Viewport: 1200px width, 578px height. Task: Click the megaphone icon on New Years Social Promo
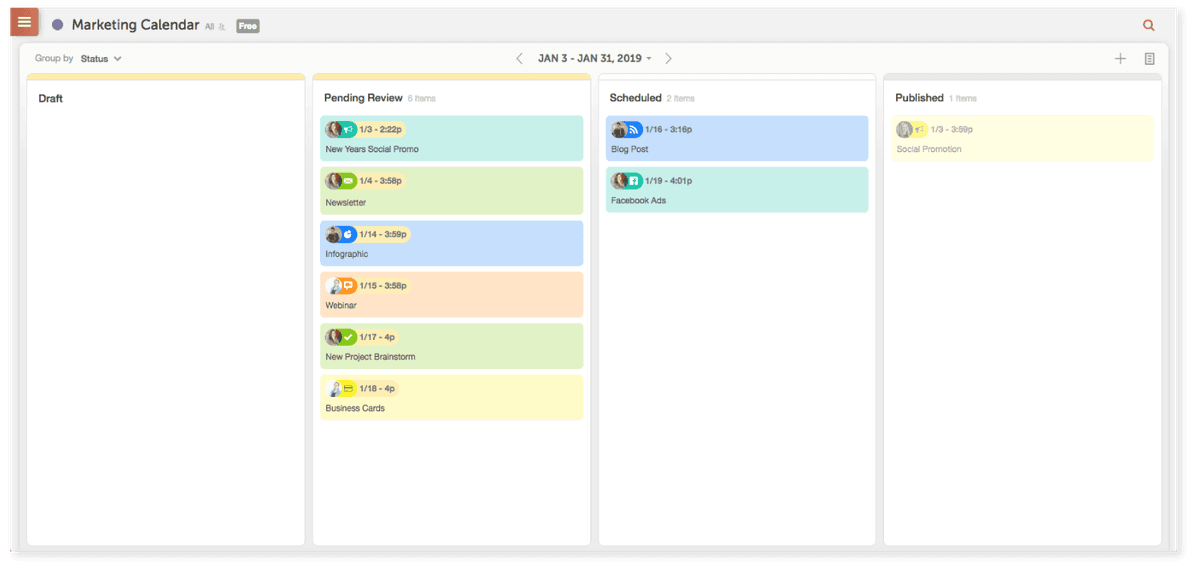349,129
